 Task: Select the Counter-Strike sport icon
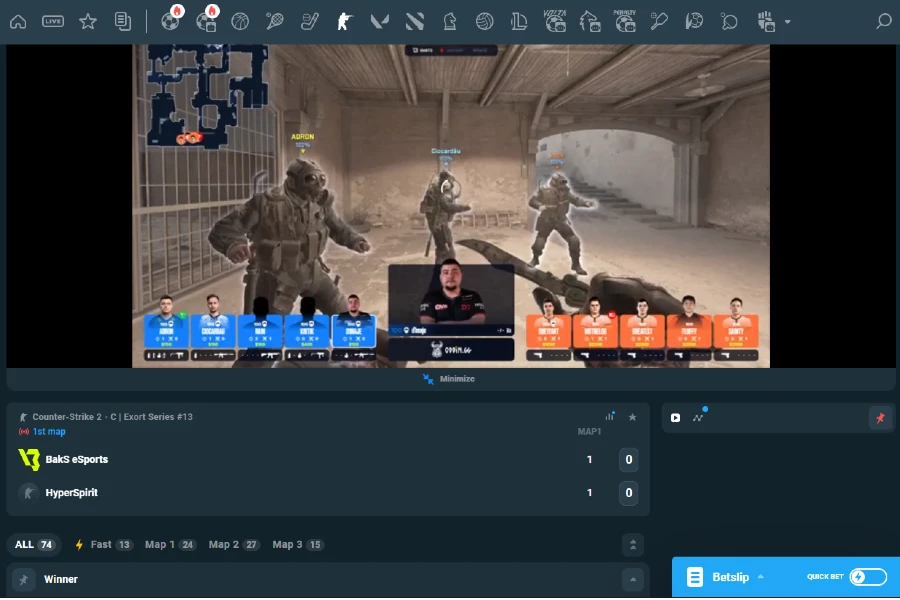(344, 21)
